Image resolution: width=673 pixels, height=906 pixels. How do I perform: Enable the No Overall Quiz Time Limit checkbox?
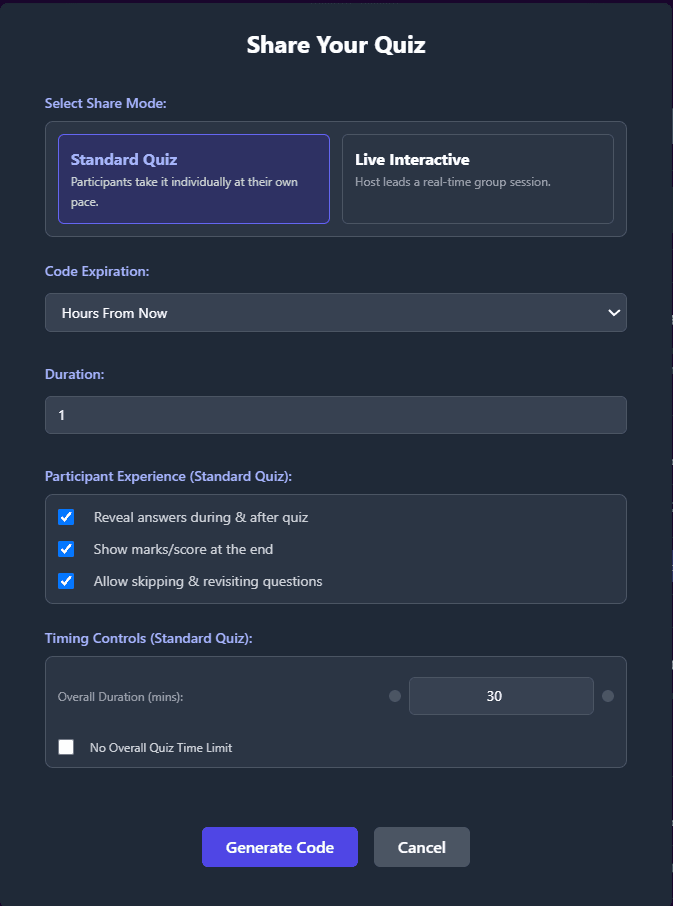coord(66,747)
